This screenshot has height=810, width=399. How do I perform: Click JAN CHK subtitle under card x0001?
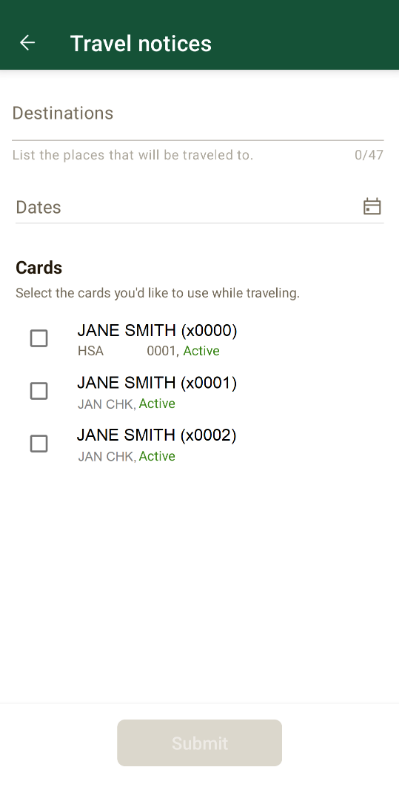pos(106,404)
